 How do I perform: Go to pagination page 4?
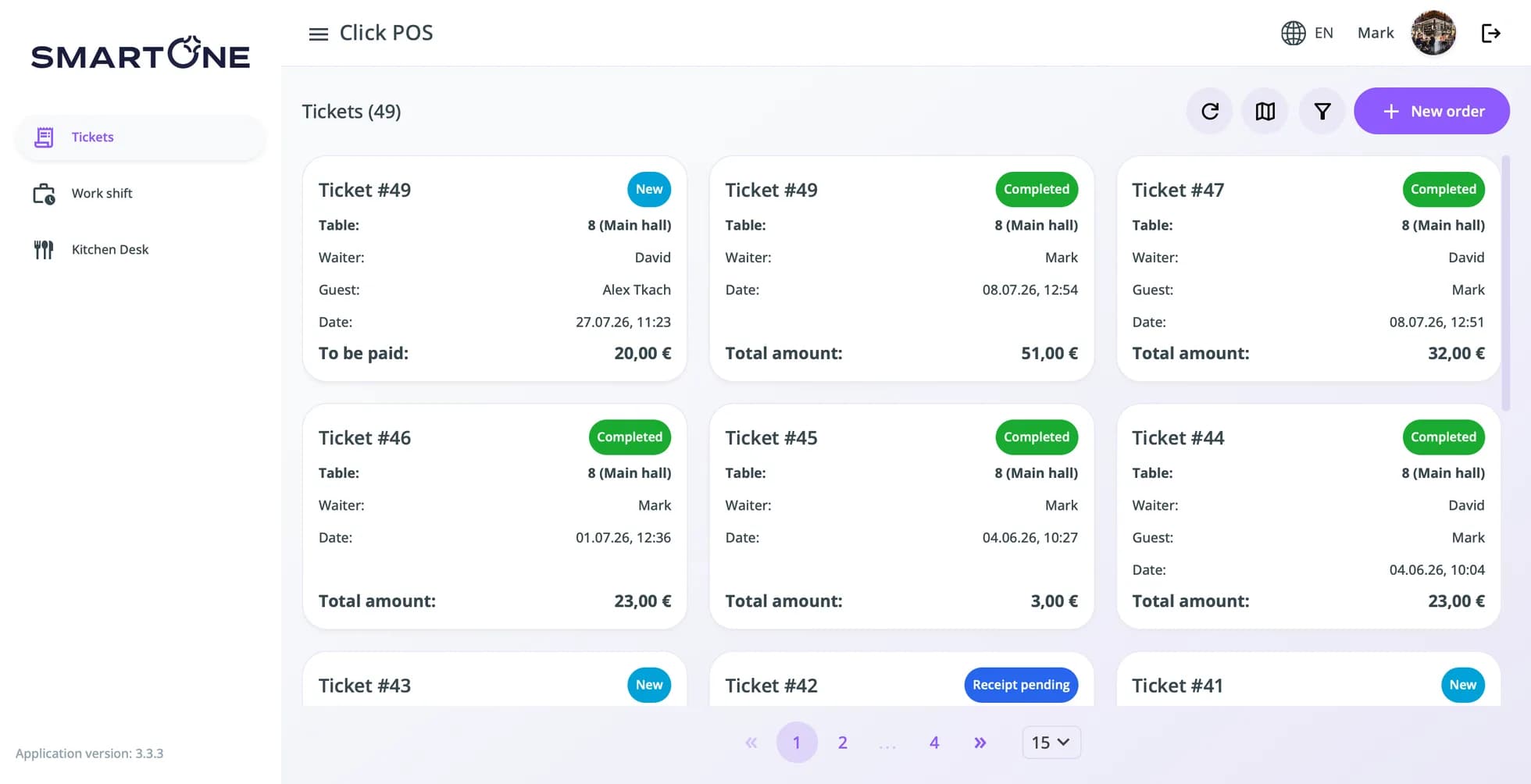[934, 742]
